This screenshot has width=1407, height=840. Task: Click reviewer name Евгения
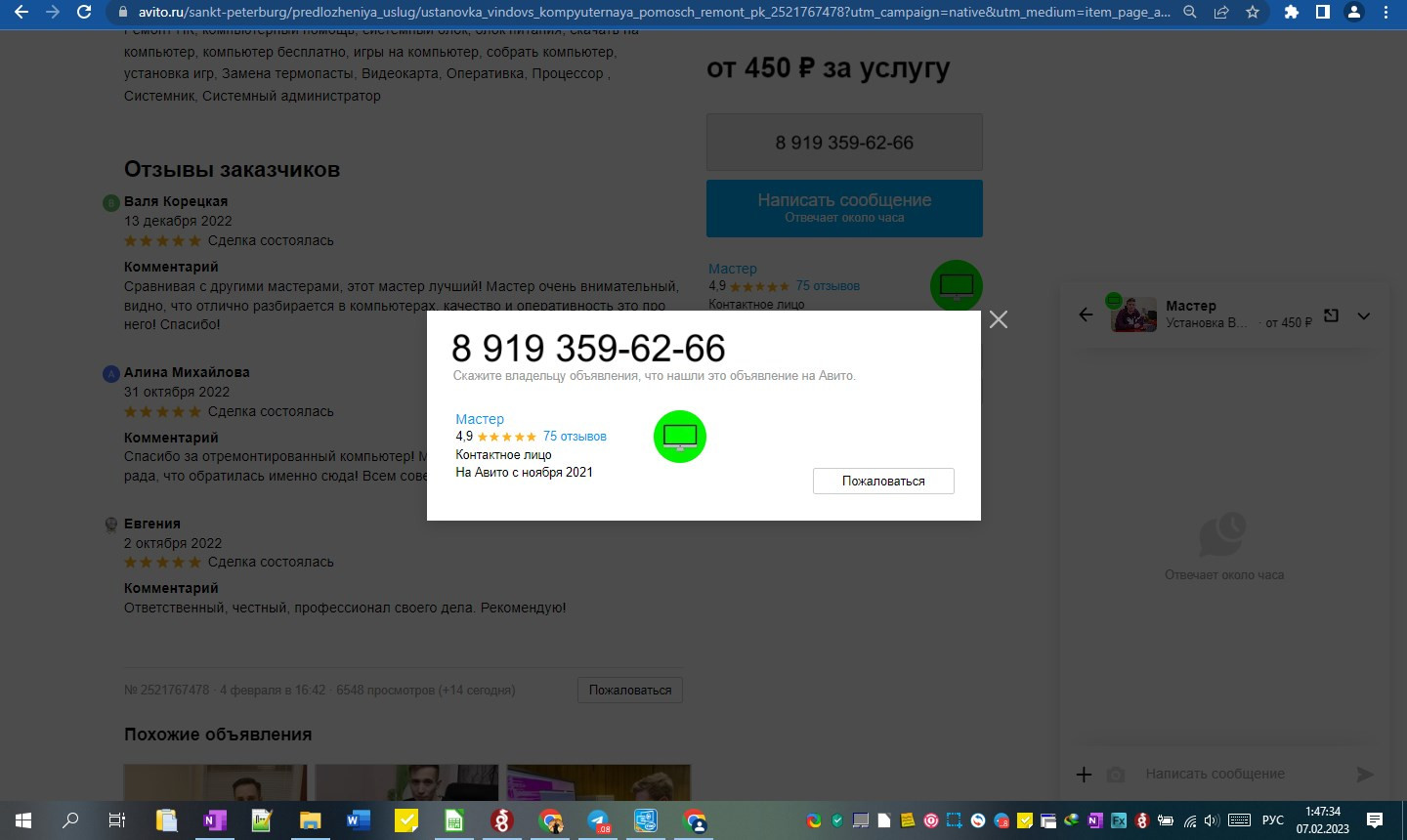(x=152, y=524)
